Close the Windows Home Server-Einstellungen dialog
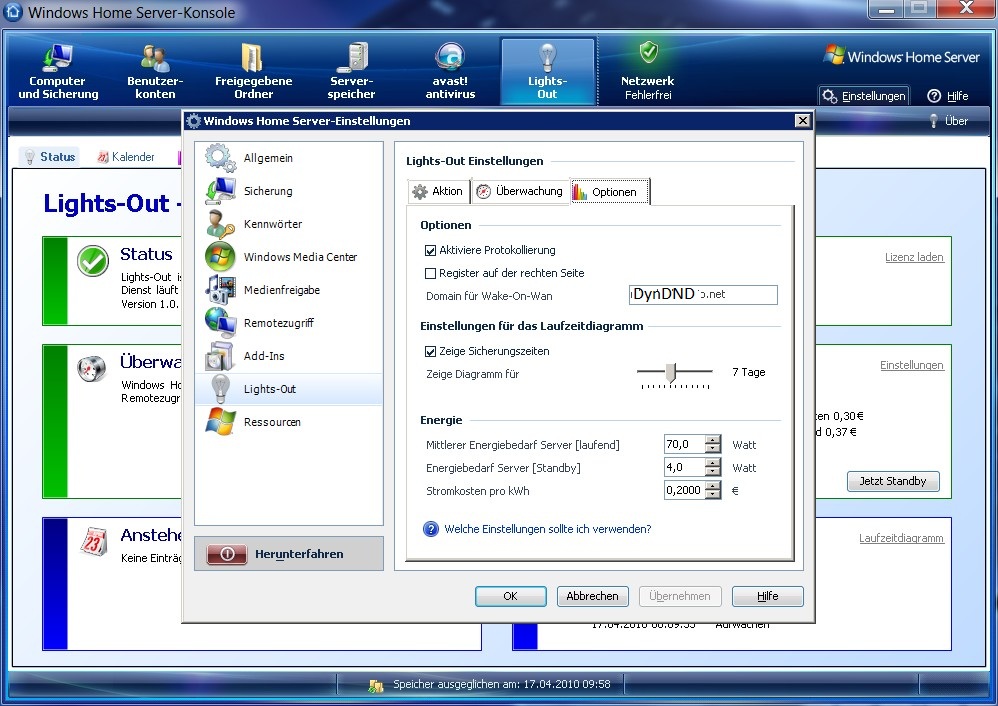Viewport: 998px width, 706px height. pyautogui.click(x=803, y=120)
